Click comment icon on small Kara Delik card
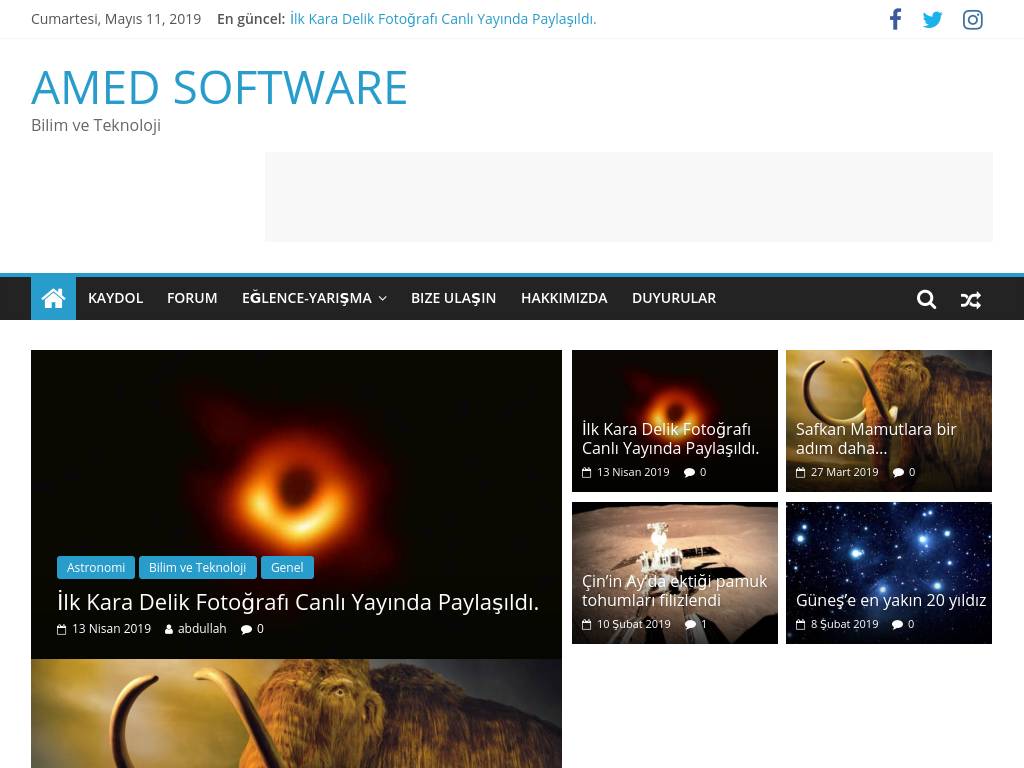 [689, 472]
